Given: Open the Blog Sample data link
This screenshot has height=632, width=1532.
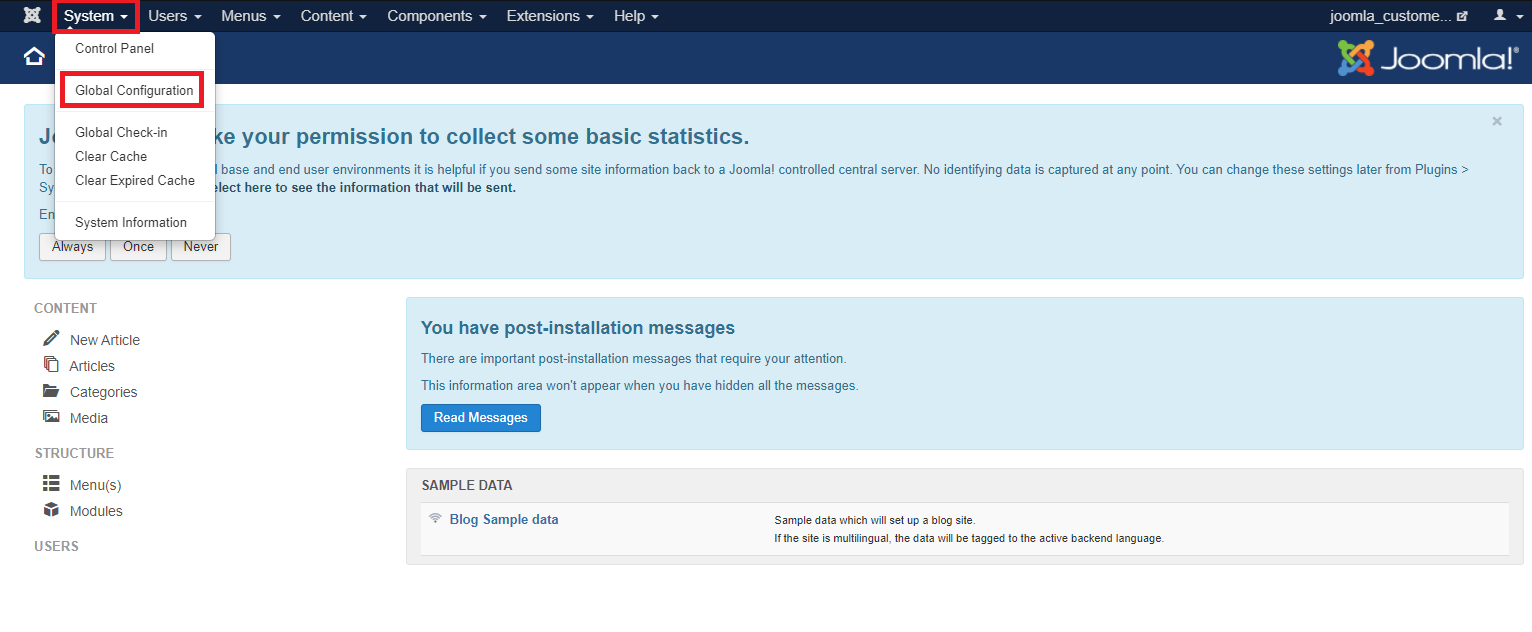Looking at the screenshot, I should 504,519.
